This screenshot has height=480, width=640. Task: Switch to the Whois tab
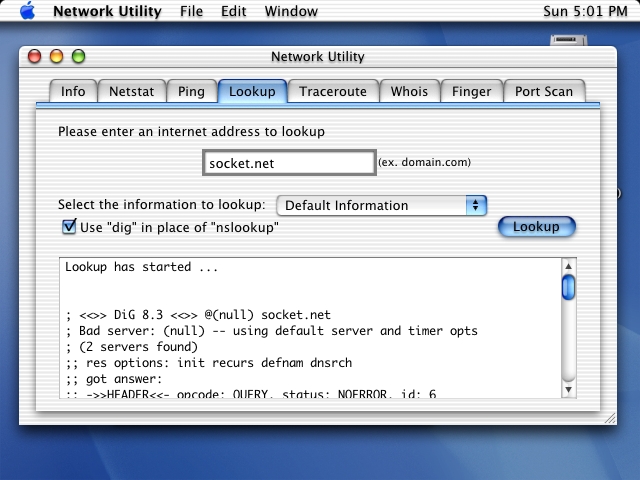pos(409,91)
